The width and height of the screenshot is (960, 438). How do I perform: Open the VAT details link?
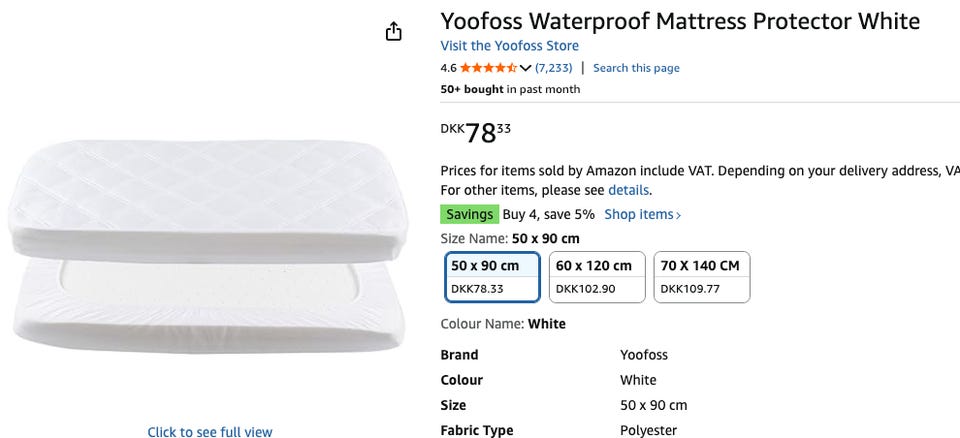pos(629,190)
